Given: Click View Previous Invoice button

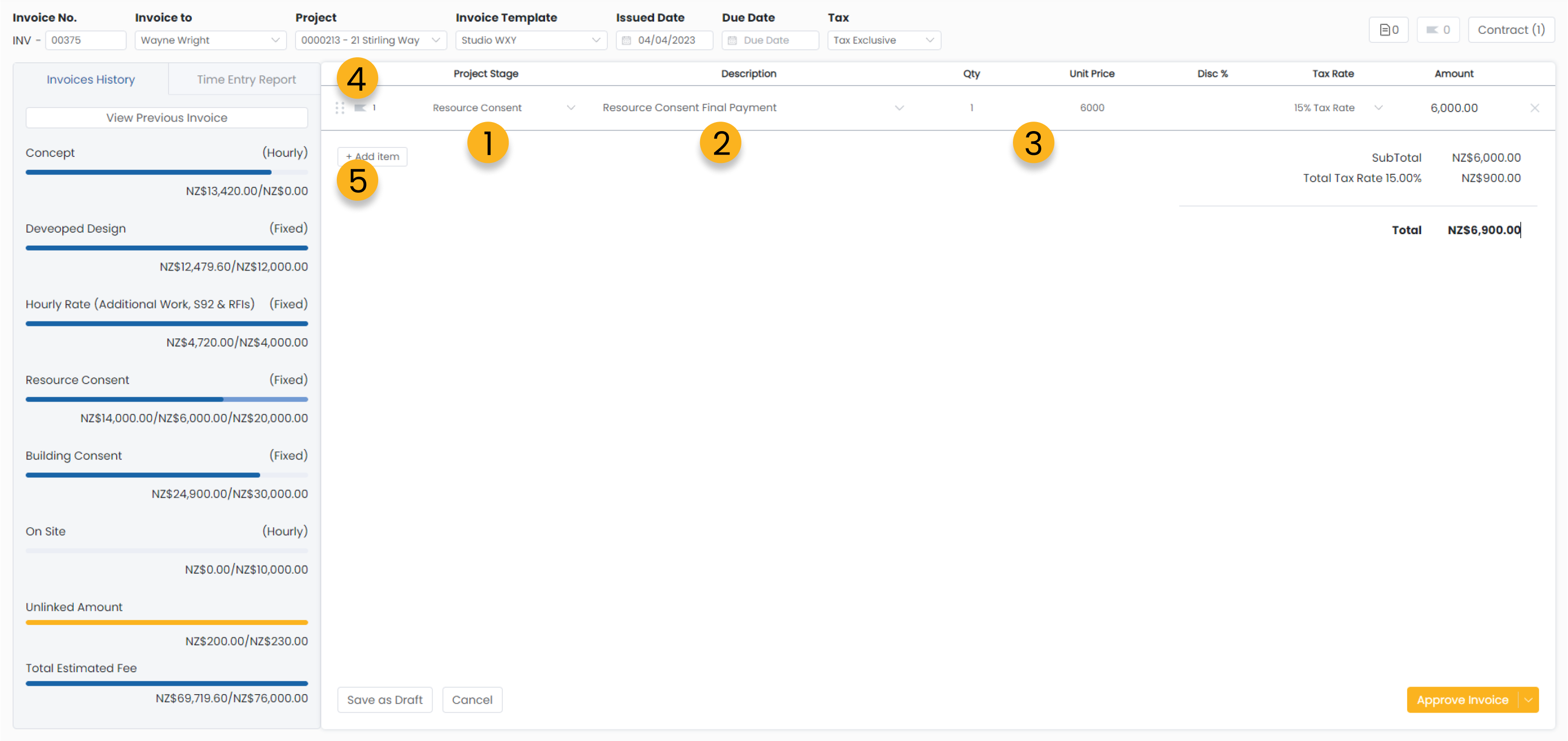Looking at the screenshot, I should 167,118.
